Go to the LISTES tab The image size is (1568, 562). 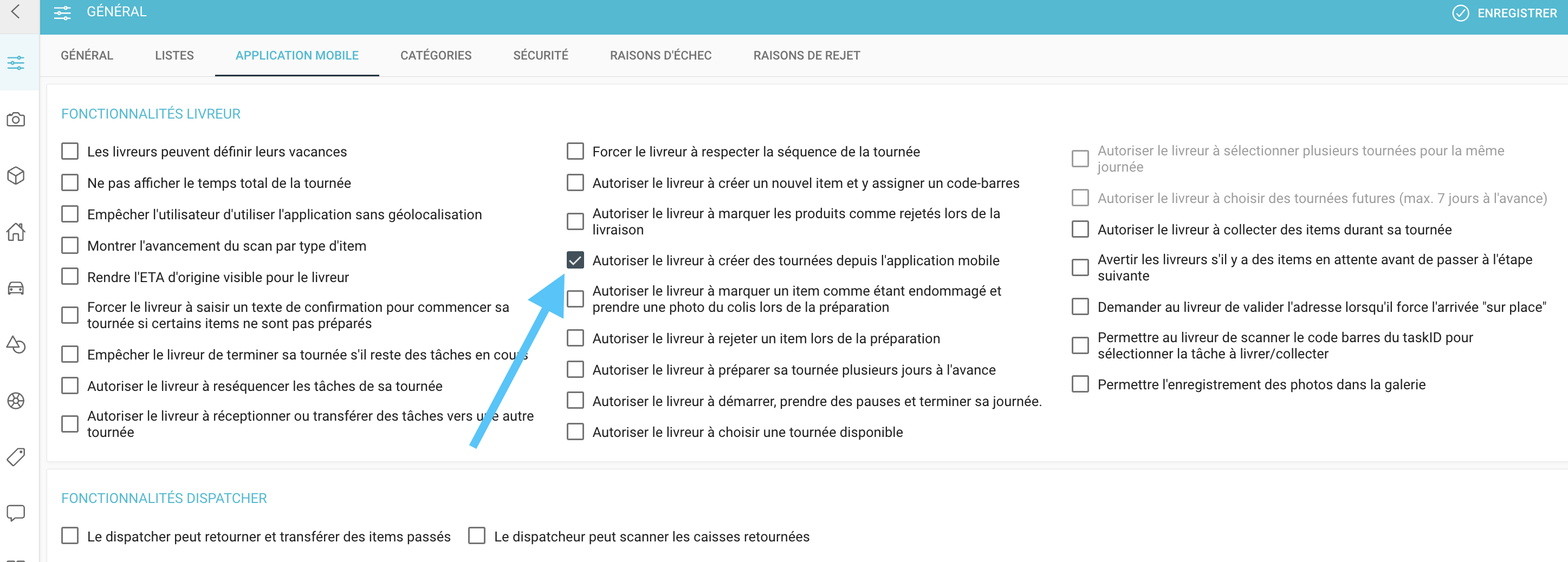tap(174, 55)
